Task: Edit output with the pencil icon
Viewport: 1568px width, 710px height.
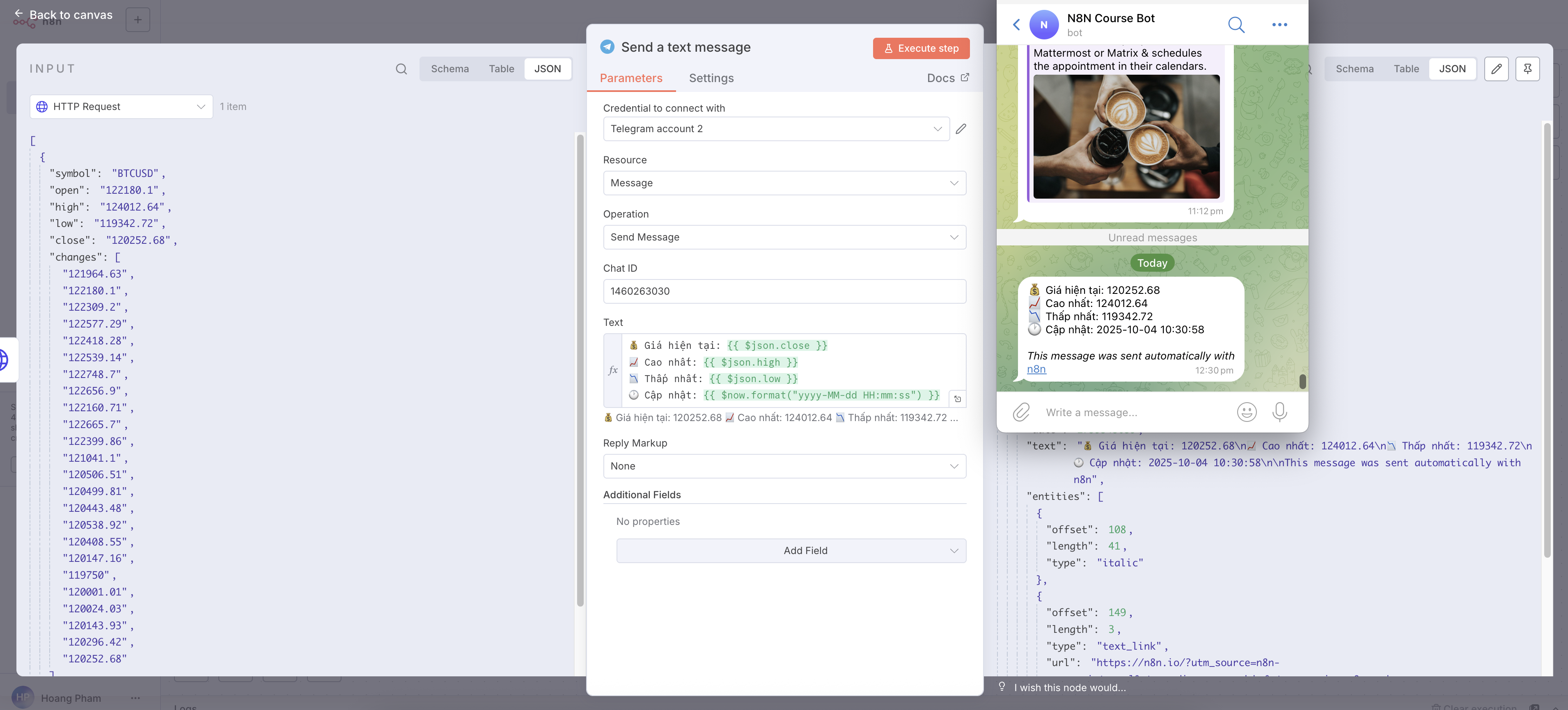Action: point(1496,69)
